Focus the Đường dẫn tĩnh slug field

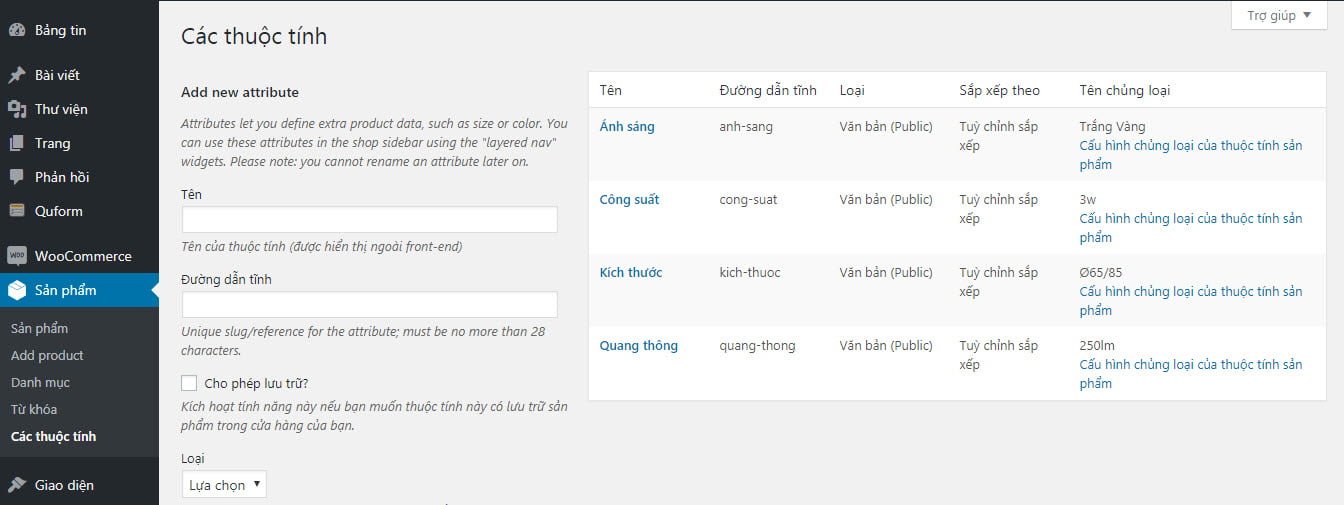[x=369, y=305]
